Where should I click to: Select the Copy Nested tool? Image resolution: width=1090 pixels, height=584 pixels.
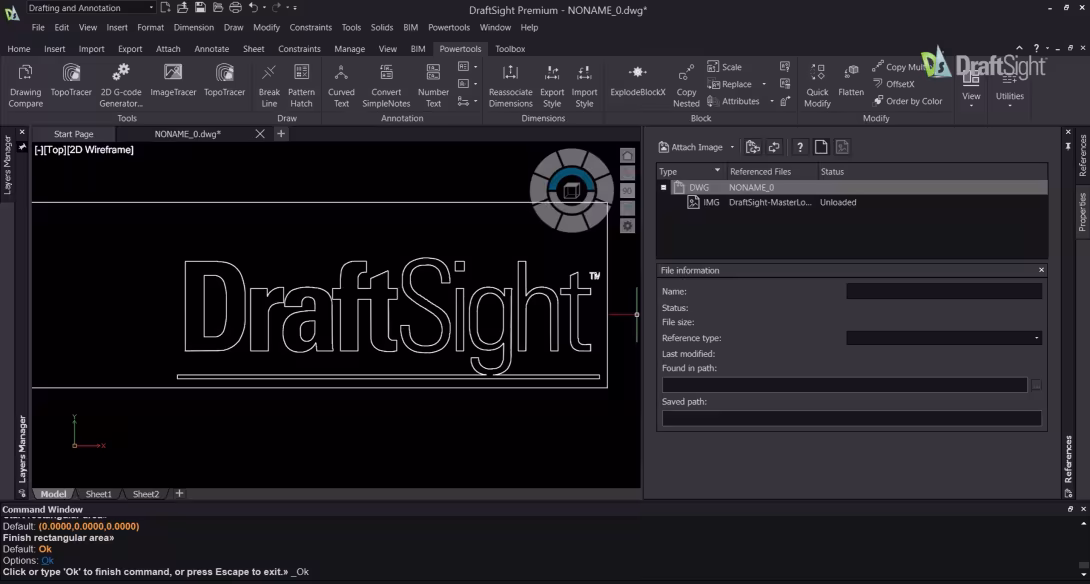(x=686, y=86)
